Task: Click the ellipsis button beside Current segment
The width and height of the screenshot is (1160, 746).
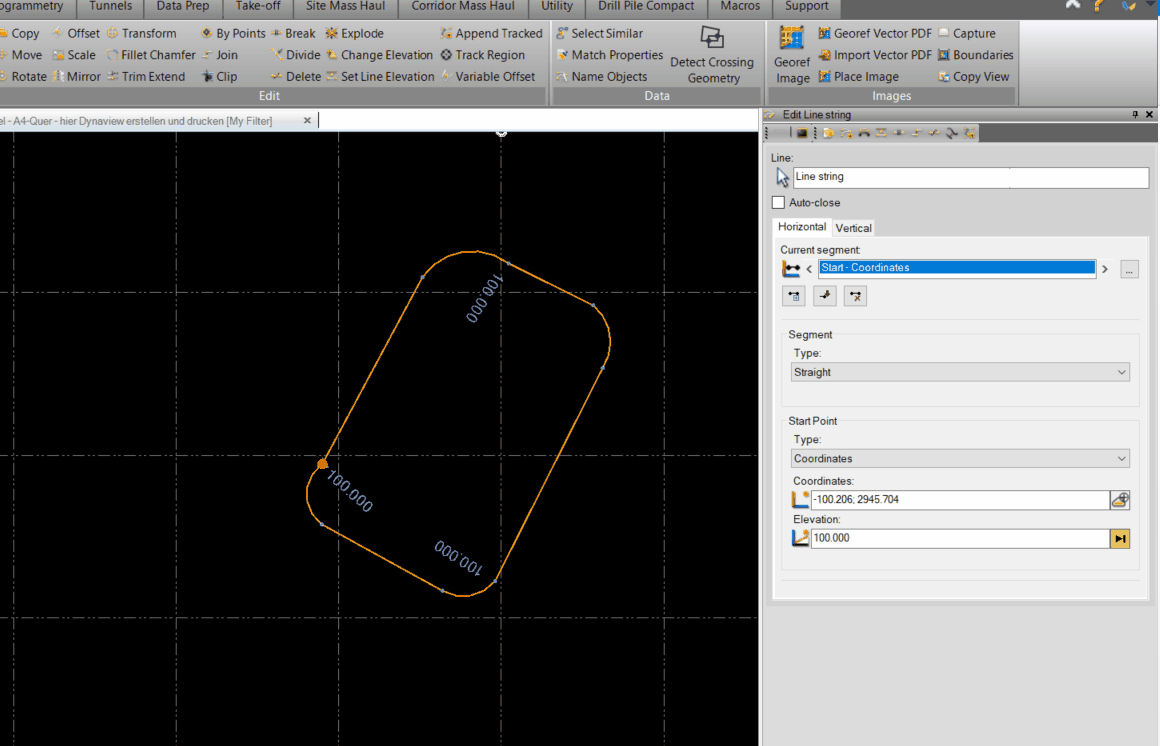Action: pos(1129,269)
